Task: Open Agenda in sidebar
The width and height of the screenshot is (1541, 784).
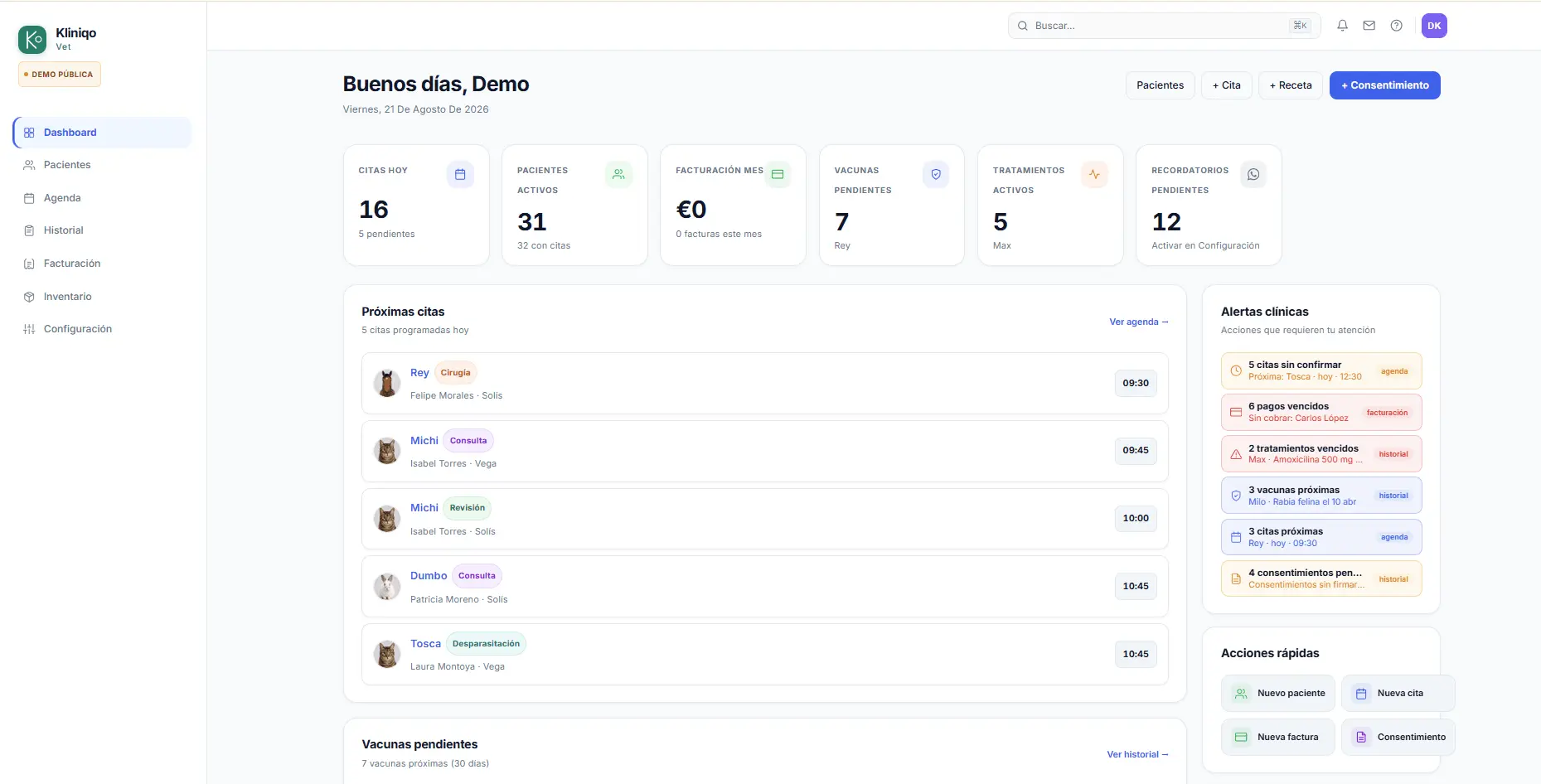Action: coord(102,198)
